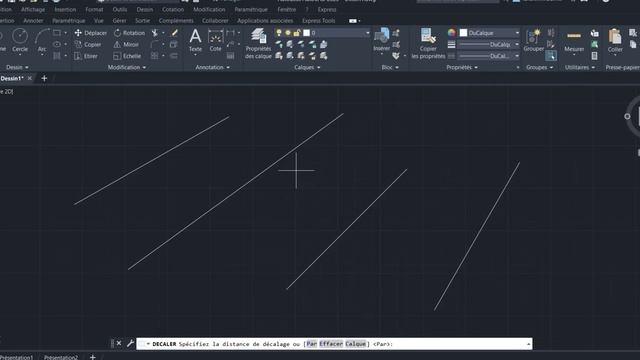Select the Cercle drawing tool

(20, 40)
